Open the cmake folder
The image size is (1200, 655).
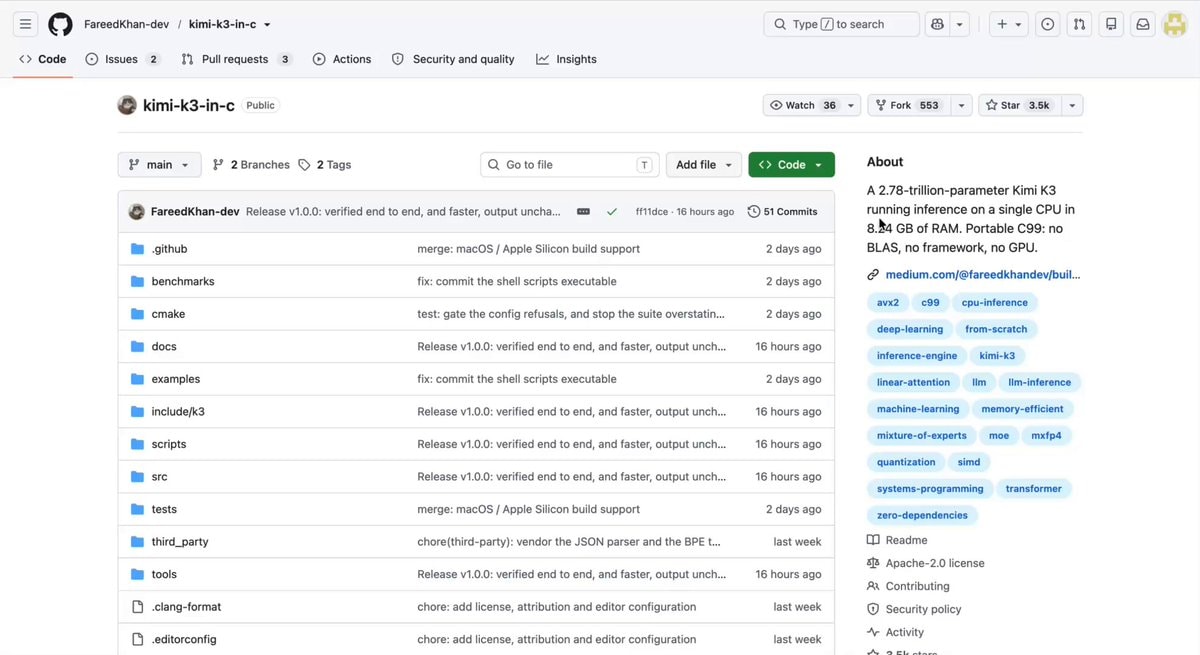pos(168,314)
